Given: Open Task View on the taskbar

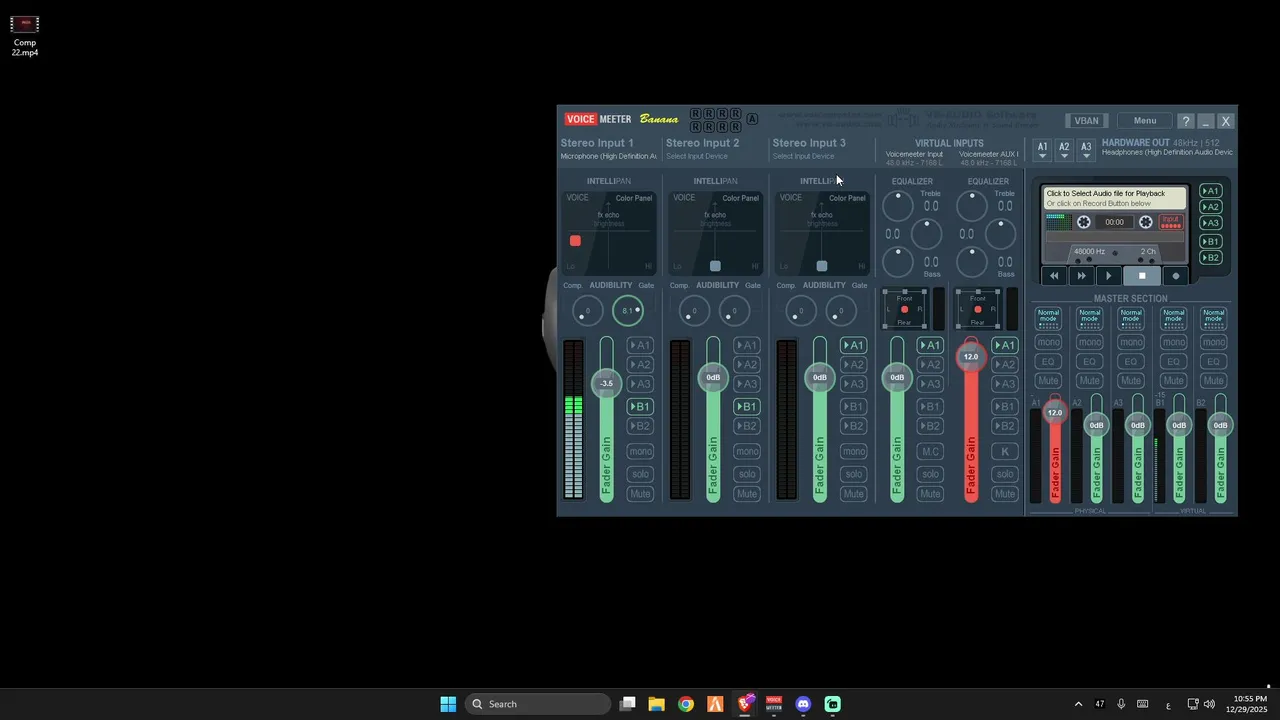Looking at the screenshot, I should [x=627, y=704].
